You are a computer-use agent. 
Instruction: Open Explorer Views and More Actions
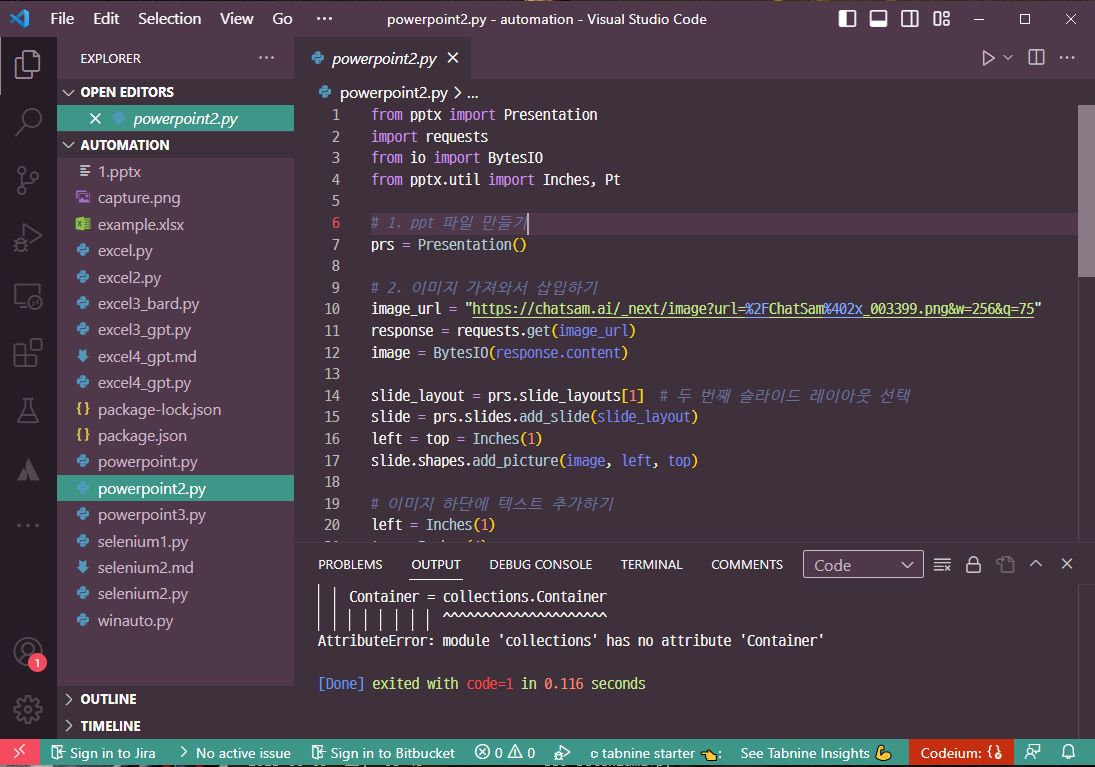tap(267, 58)
